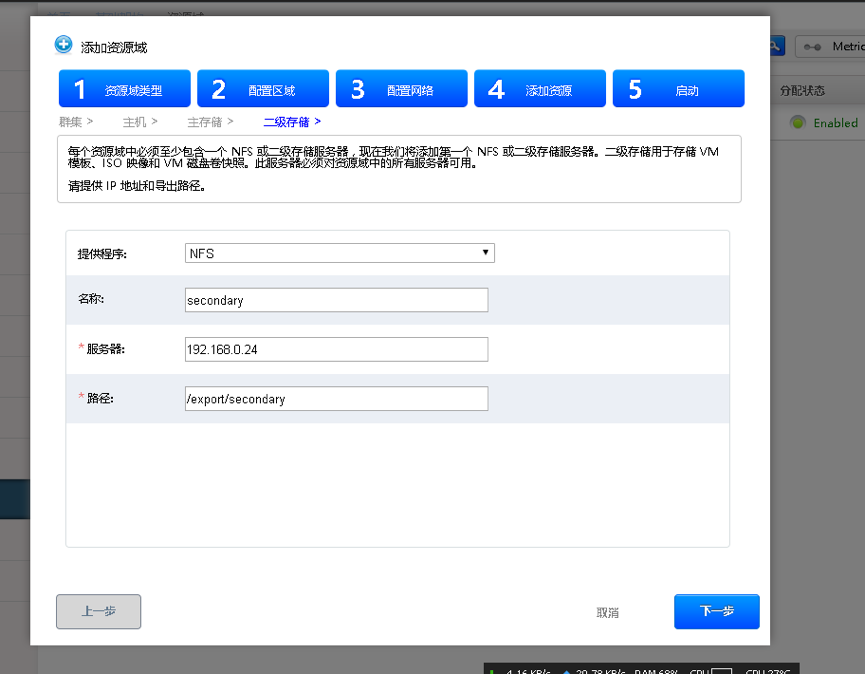This screenshot has height=674, width=865.
Task: Click the 服务器 field with 192.168.0.24
Action: [337, 349]
